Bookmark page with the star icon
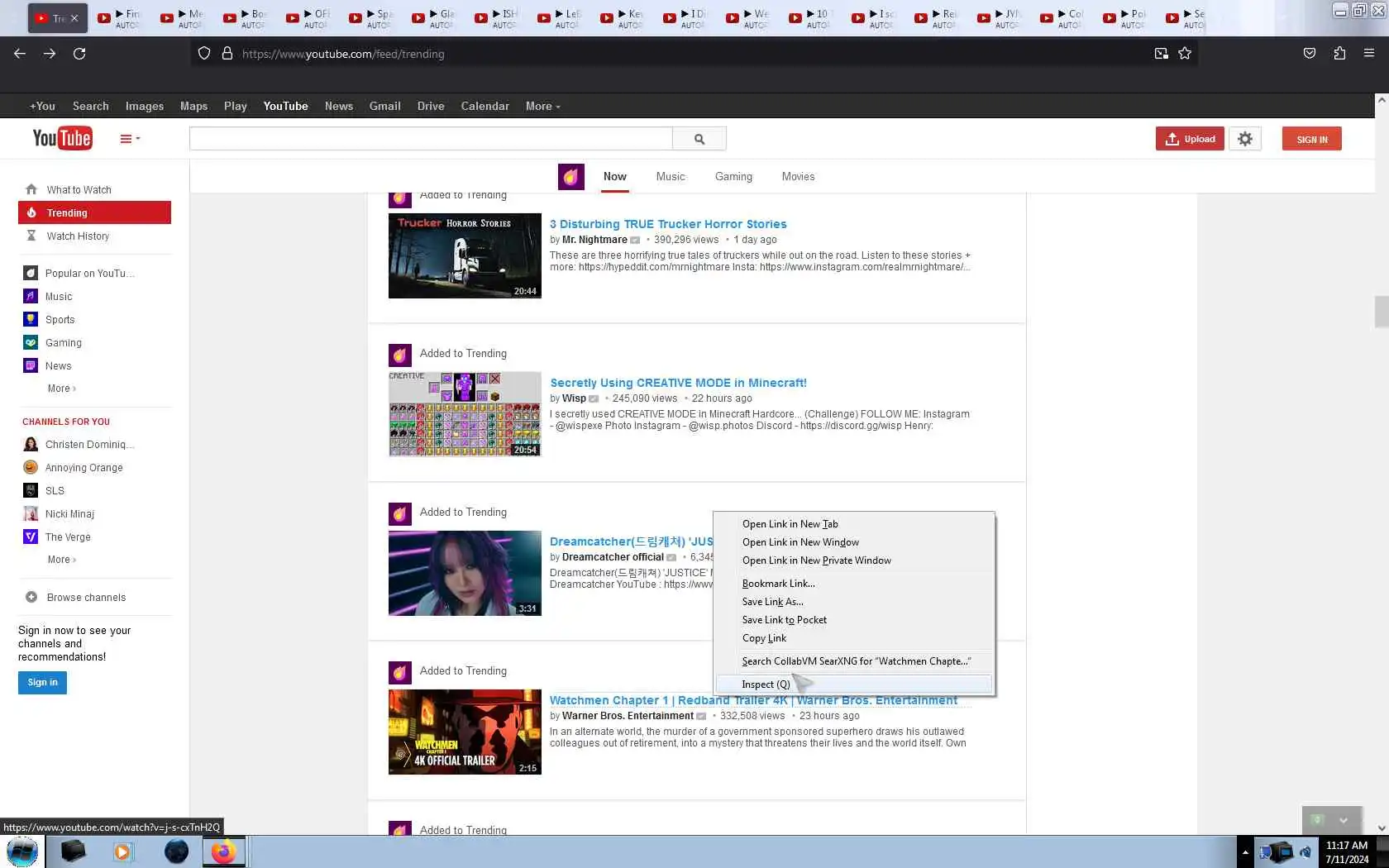 [x=1185, y=54]
